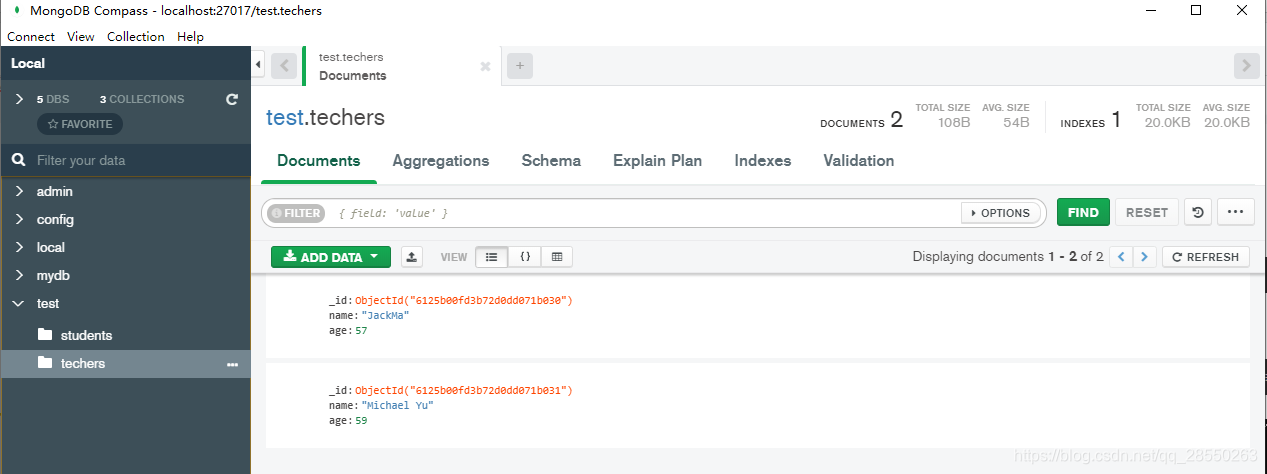Switch to list view

[x=491, y=257]
